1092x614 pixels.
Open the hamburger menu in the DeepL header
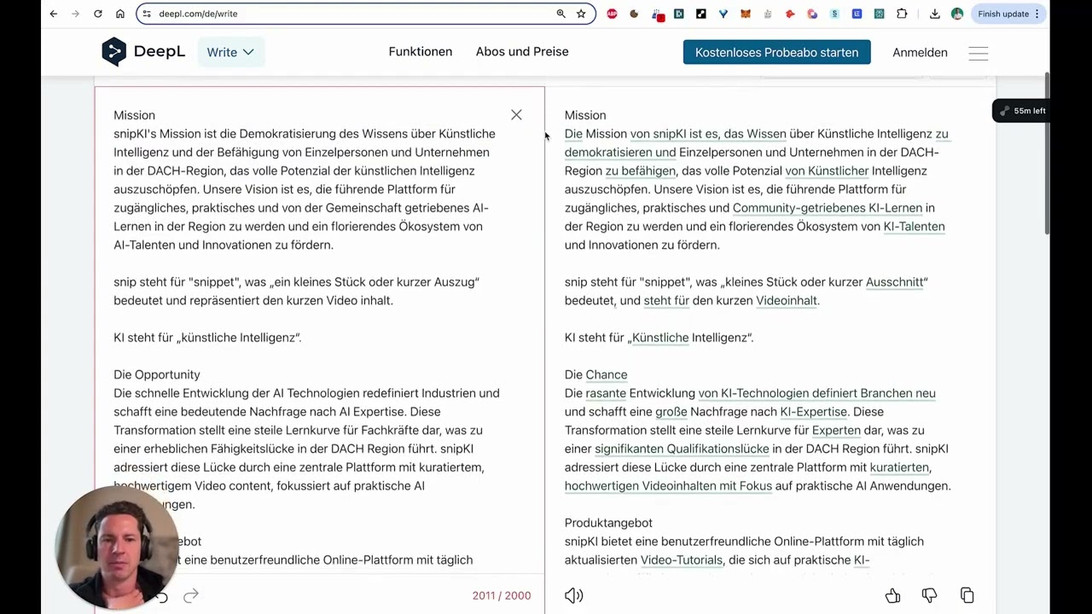[978, 53]
